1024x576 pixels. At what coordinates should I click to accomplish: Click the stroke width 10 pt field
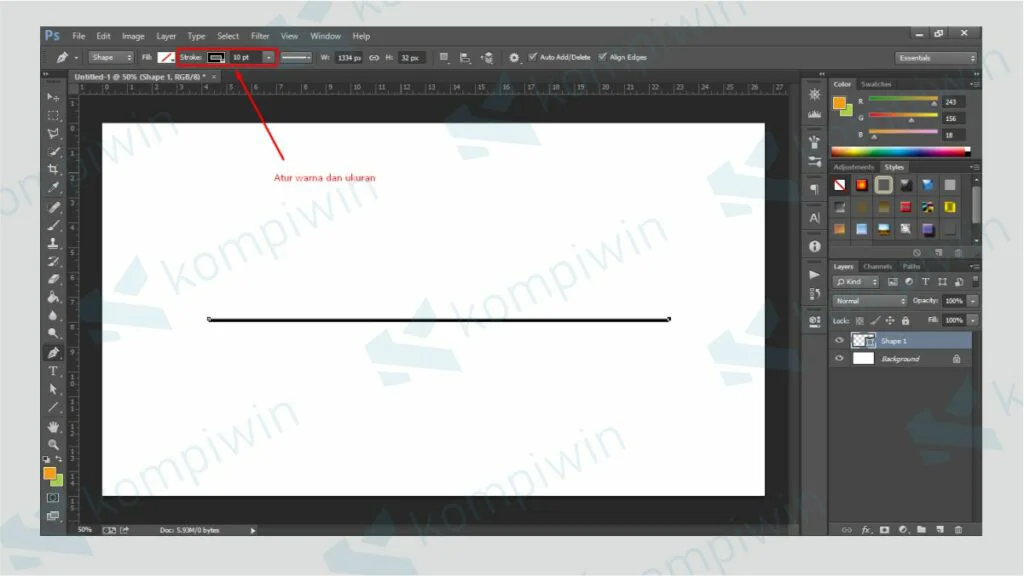click(x=244, y=58)
